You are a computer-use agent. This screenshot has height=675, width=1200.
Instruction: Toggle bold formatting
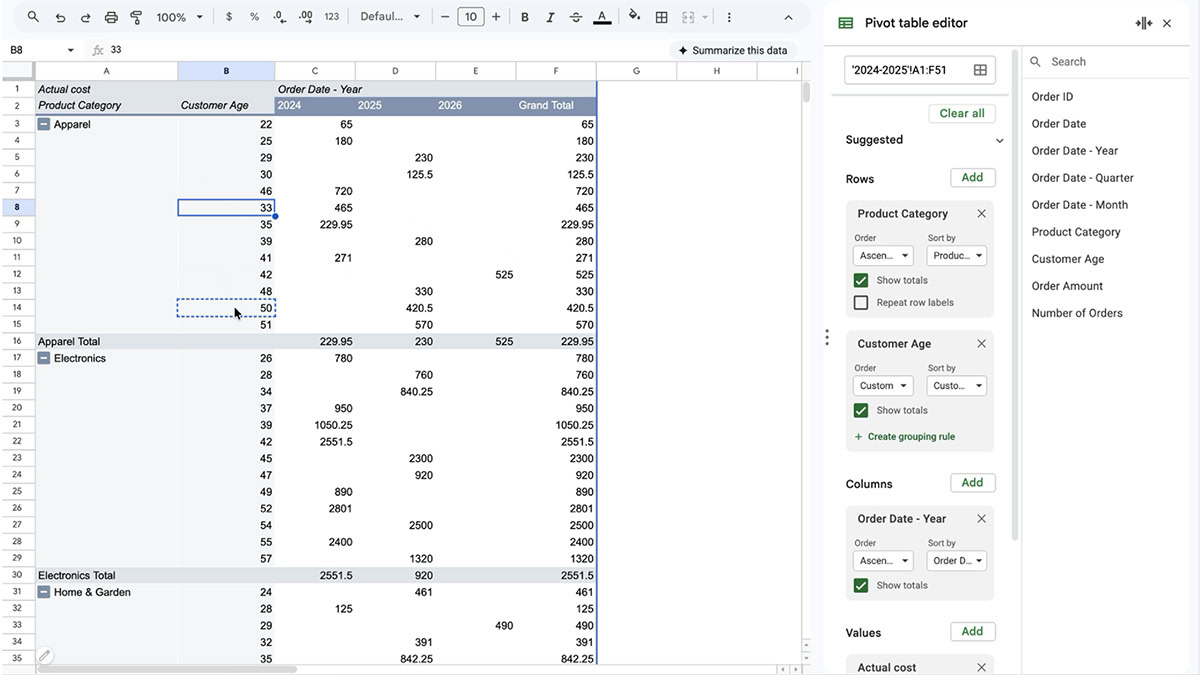click(525, 17)
